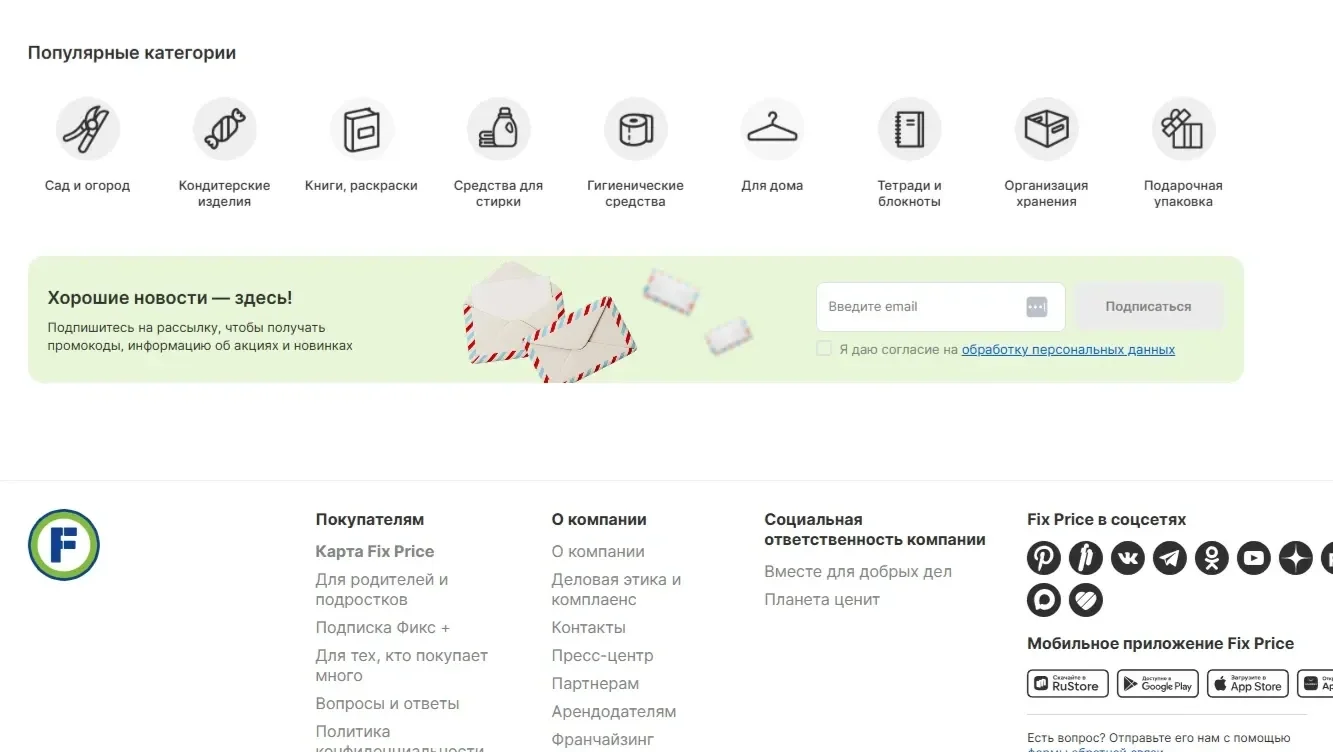This screenshot has height=752, width=1333.
Task: Get the app on Google Play
Action: (1158, 684)
